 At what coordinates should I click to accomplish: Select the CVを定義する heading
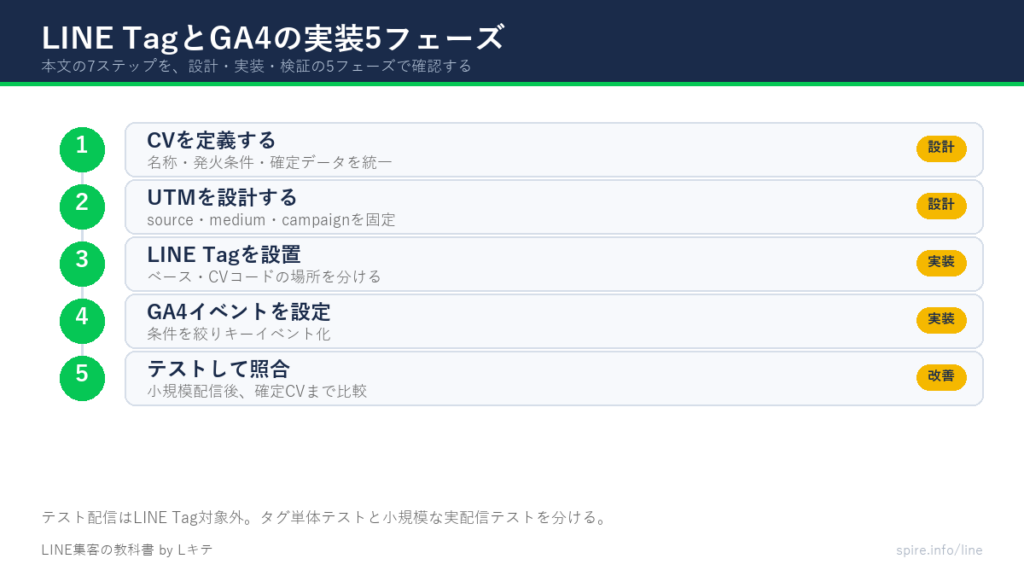[211, 140]
